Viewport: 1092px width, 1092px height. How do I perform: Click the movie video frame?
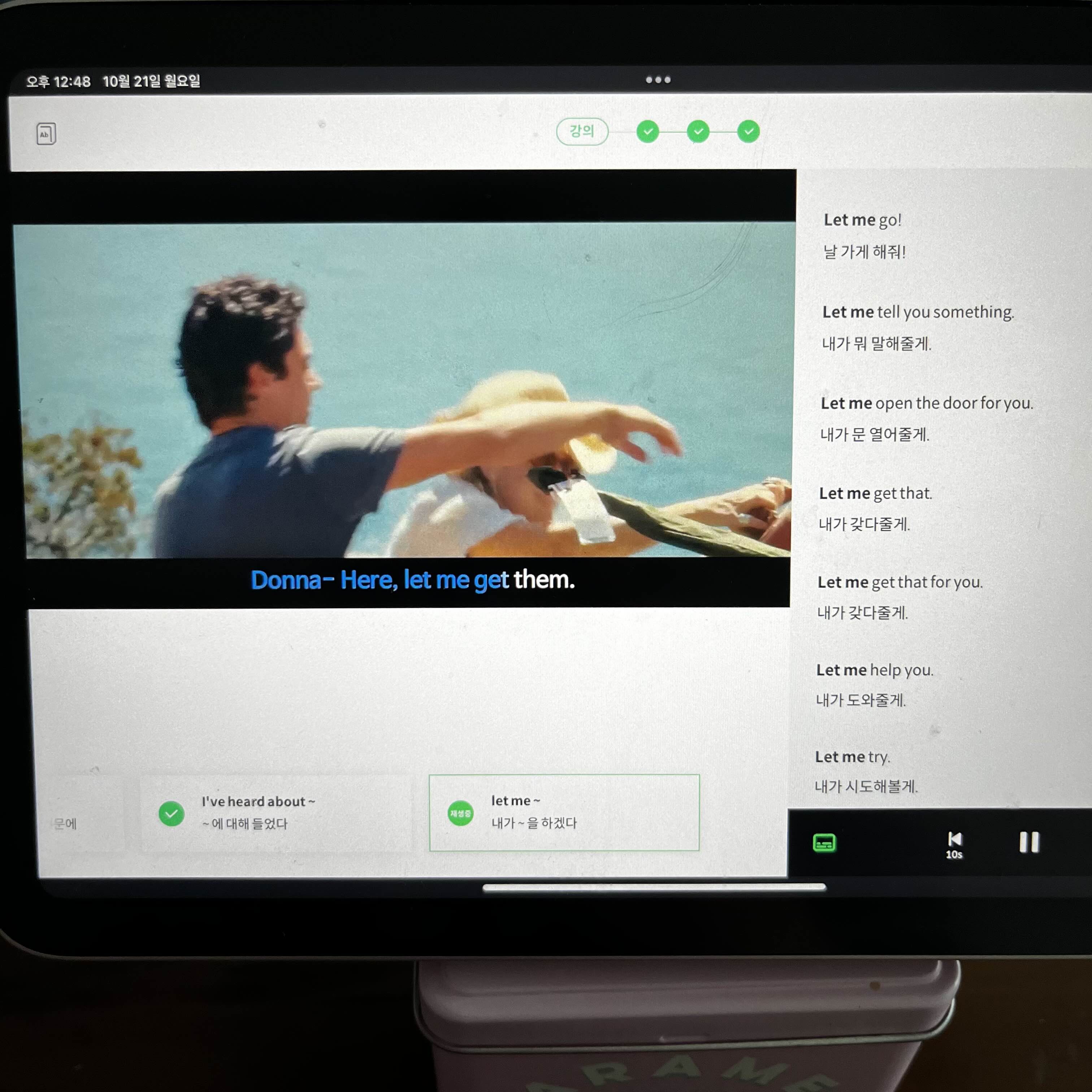404,390
